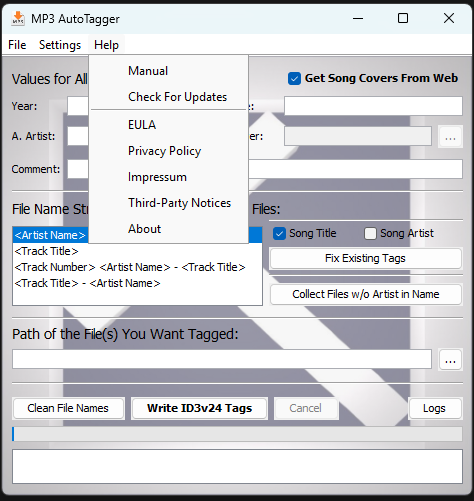474x501 pixels.
Task: Click the Cancel button
Action: tap(306, 408)
